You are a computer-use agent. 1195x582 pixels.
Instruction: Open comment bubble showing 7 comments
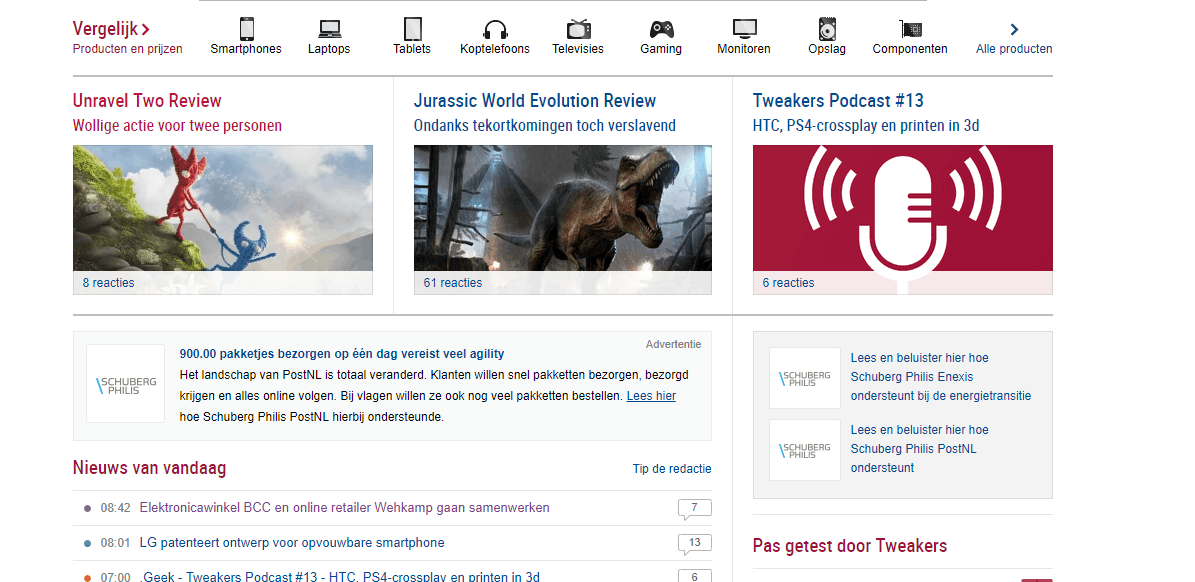tap(694, 508)
